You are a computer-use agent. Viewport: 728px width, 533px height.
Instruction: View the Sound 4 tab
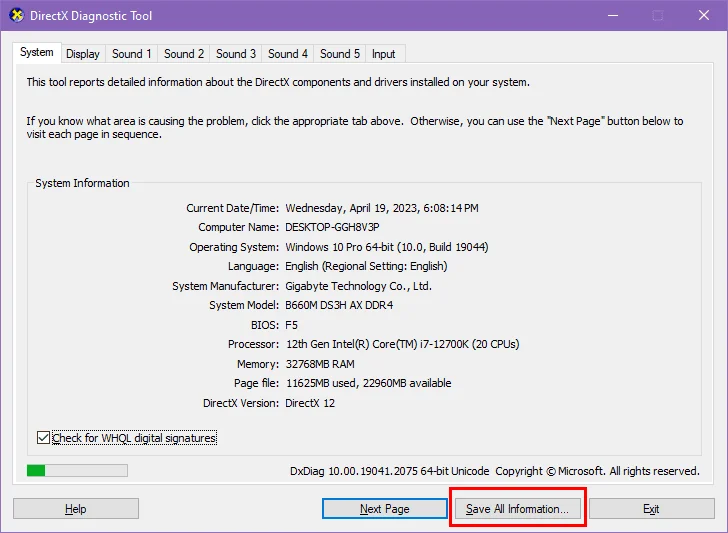(287, 54)
